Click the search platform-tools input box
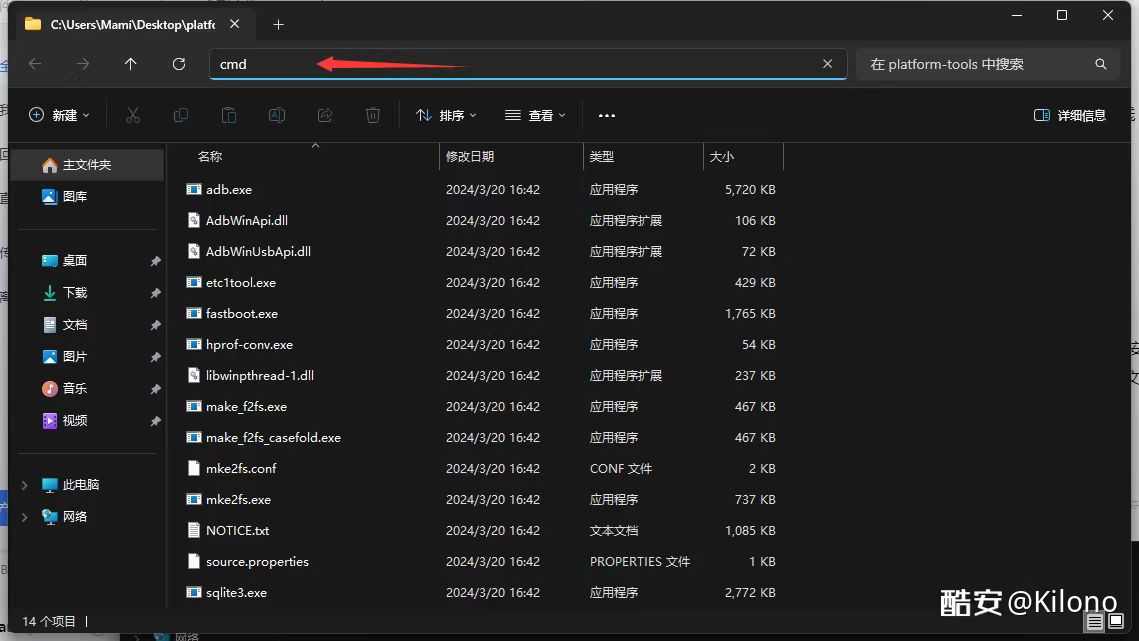Viewport: 1139px width, 641px height. coord(975,64)
